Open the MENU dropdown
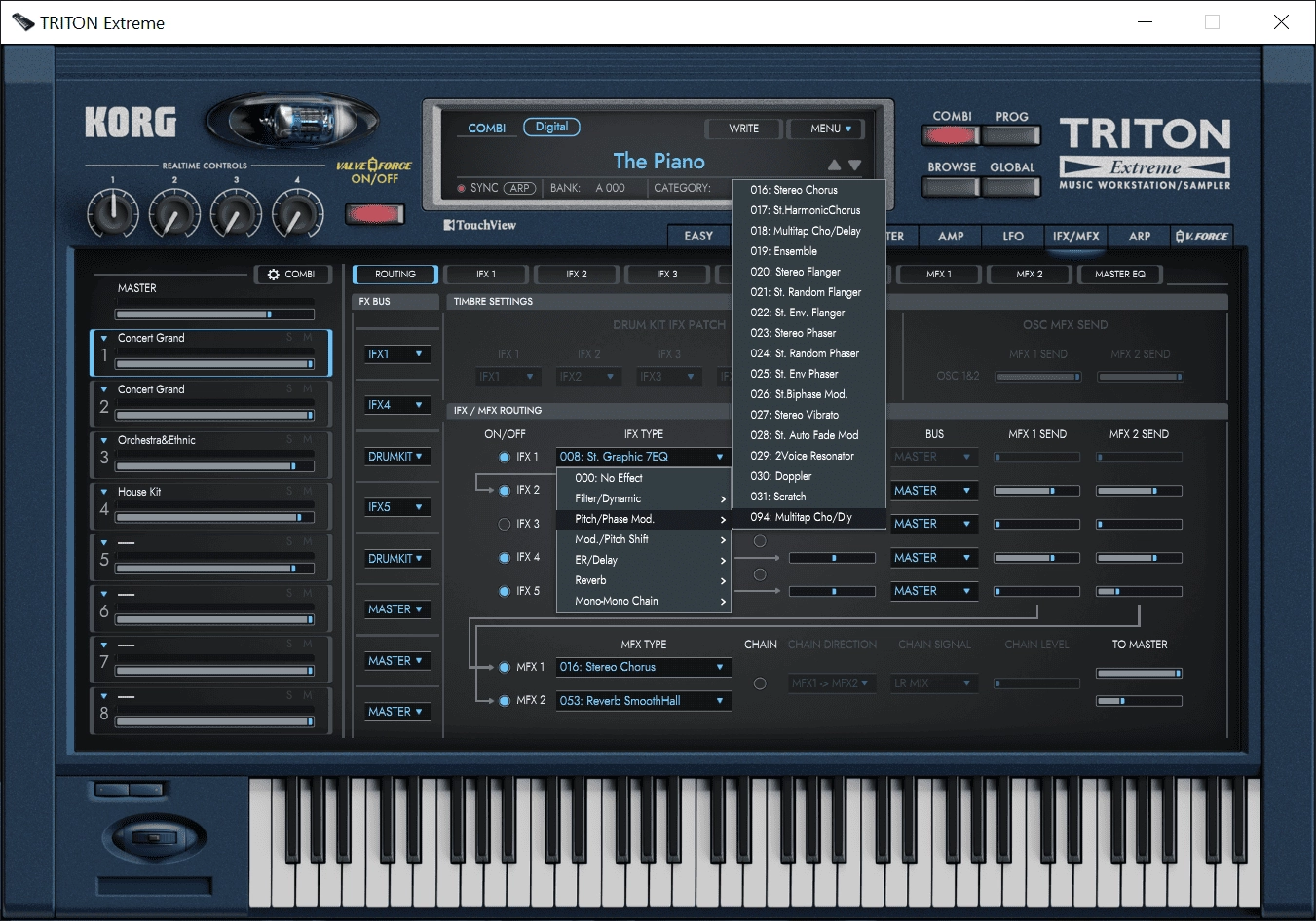 825,129
